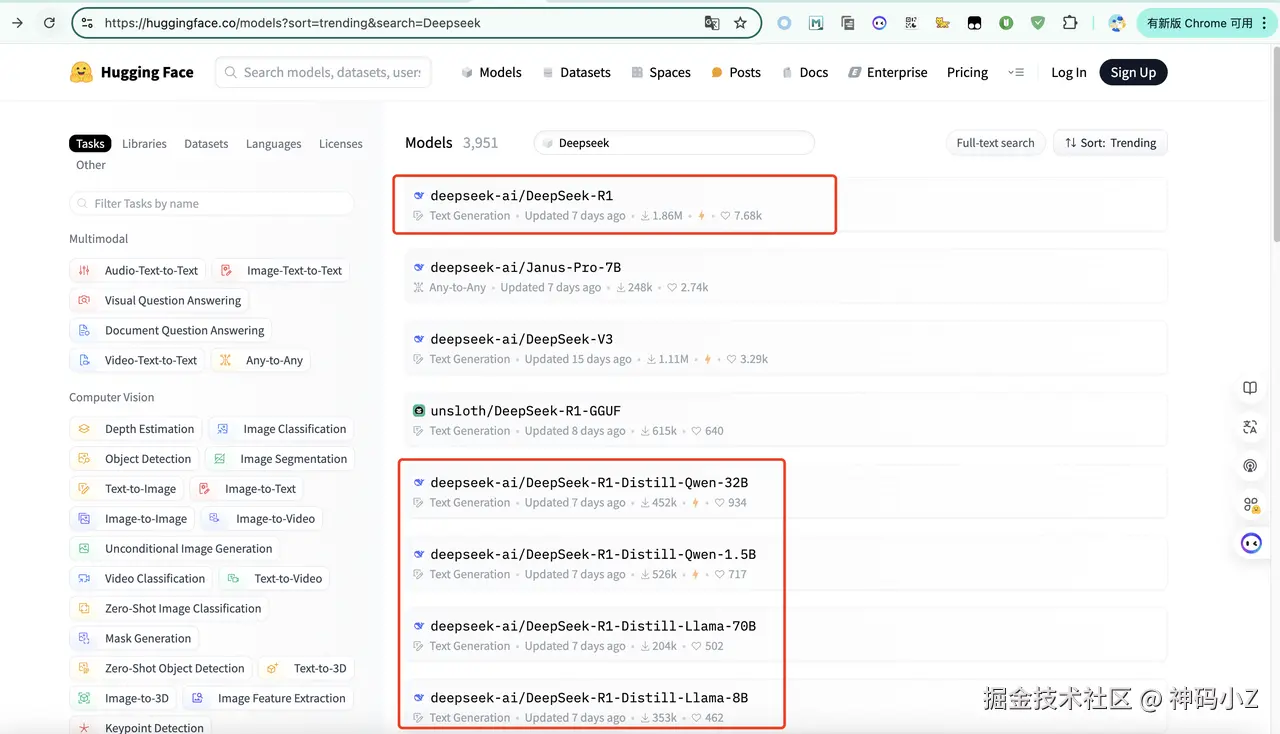This screenshot has width=1280, height=734.
Task: Open the Sort: Trending dropdown
Action: click(x=1110, y=143)
